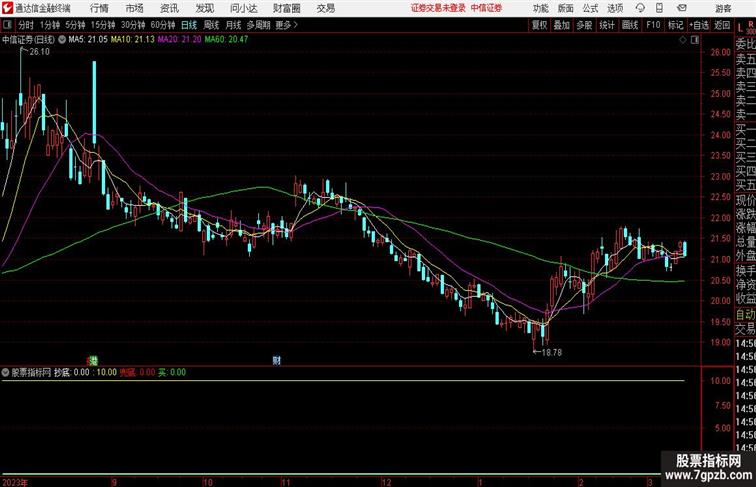Open the mail envelope icon

(682, 8)
